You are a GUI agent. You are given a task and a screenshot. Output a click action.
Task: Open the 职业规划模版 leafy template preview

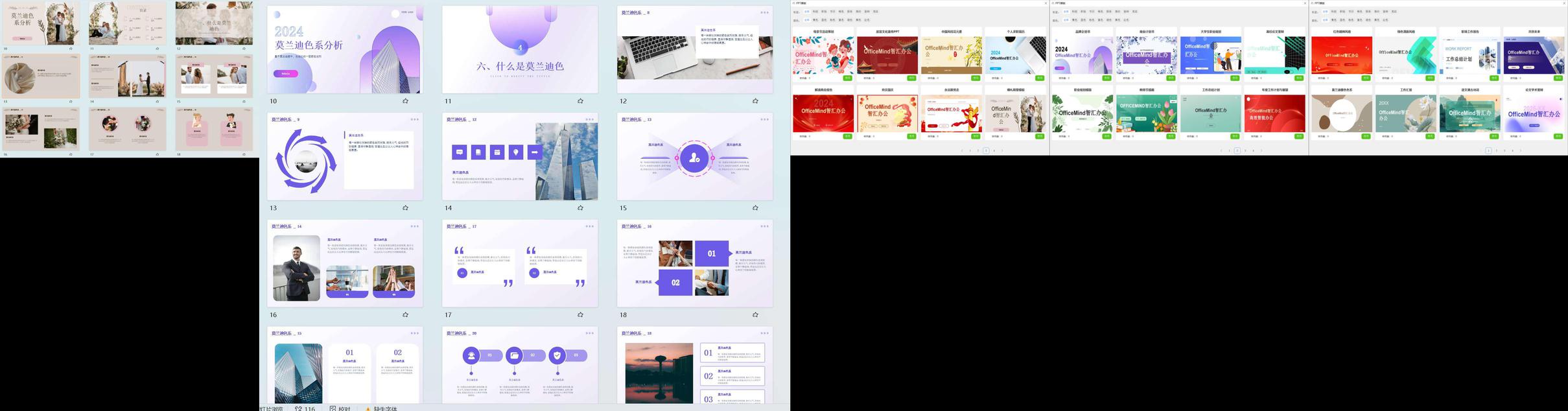click(x=1082, y=113)
